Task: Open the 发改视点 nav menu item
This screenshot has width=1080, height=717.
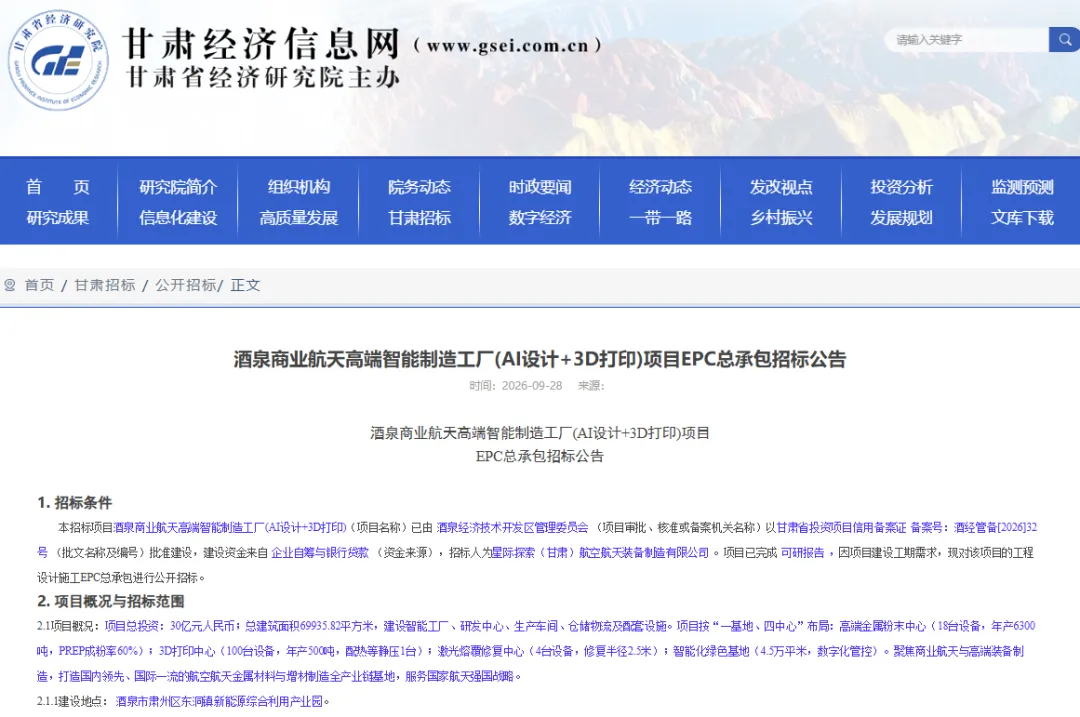Action: pyautogui.click(x=781, y=187)
